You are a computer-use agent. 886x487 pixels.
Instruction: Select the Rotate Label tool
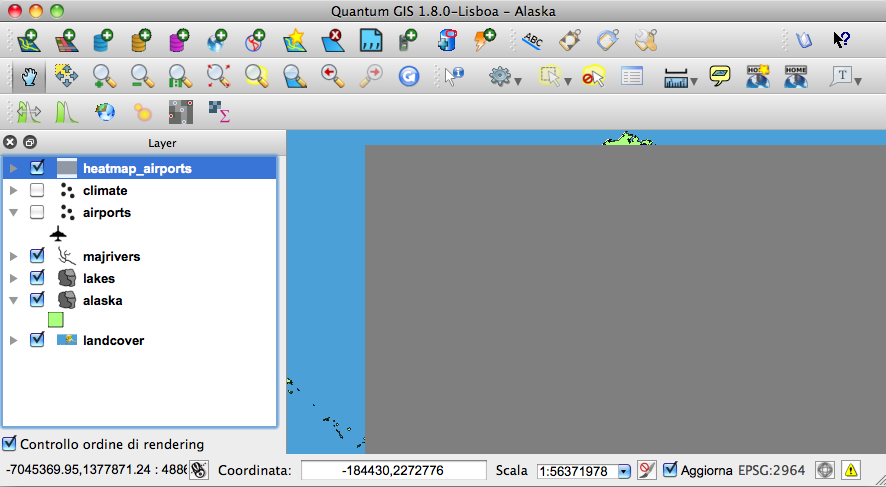(608, 41)
